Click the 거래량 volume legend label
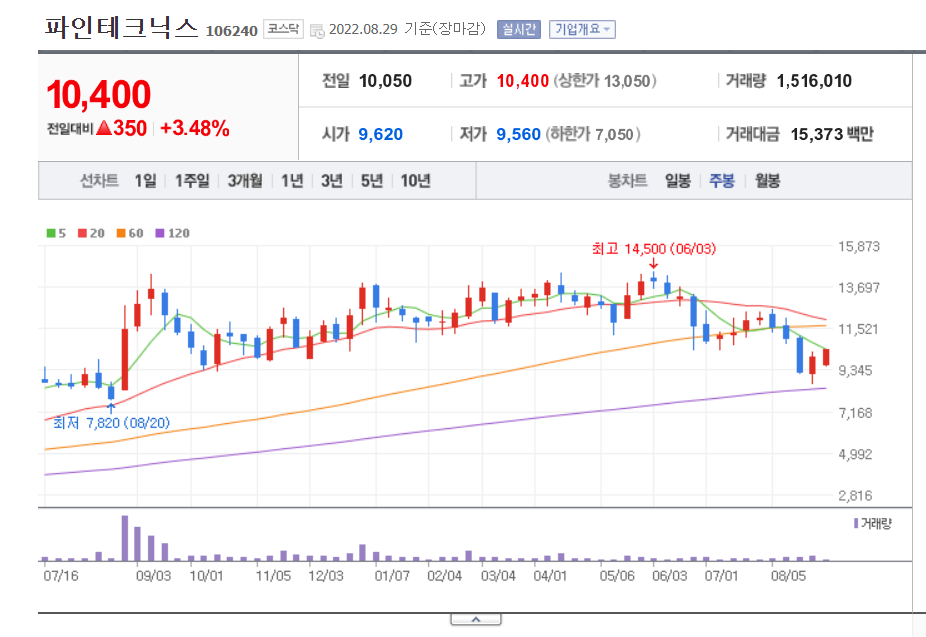The image size is (926, 637). (876, 524)
